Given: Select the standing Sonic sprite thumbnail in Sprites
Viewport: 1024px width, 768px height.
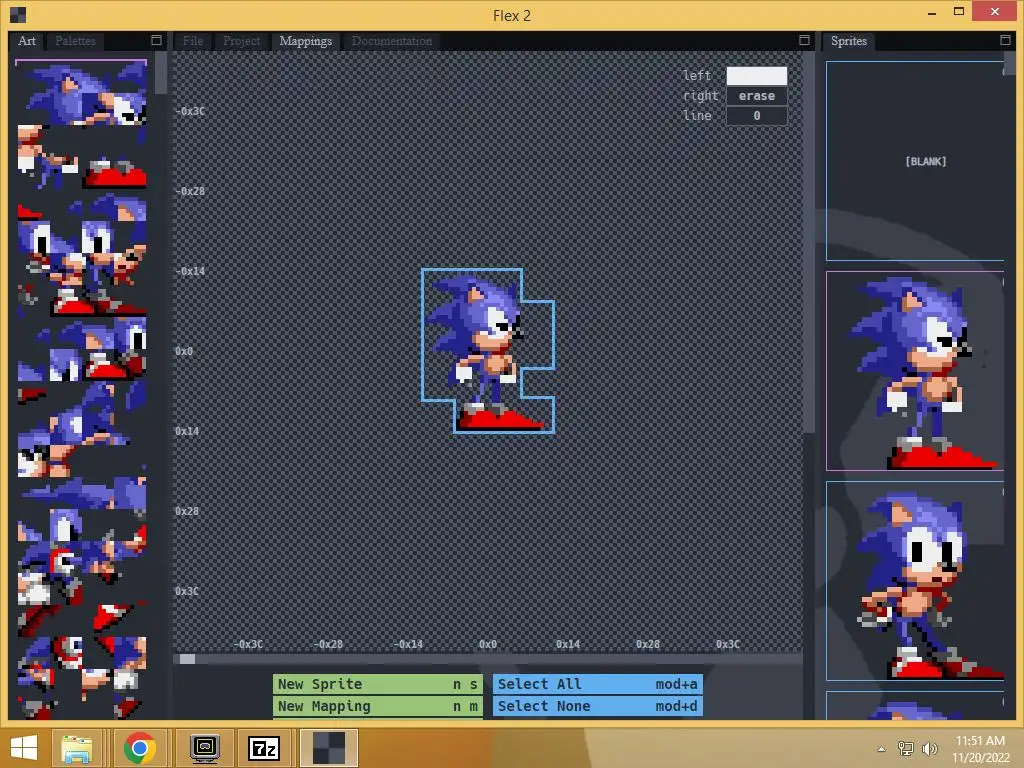Looking at the screenshot, I should (x=915, y=371).
